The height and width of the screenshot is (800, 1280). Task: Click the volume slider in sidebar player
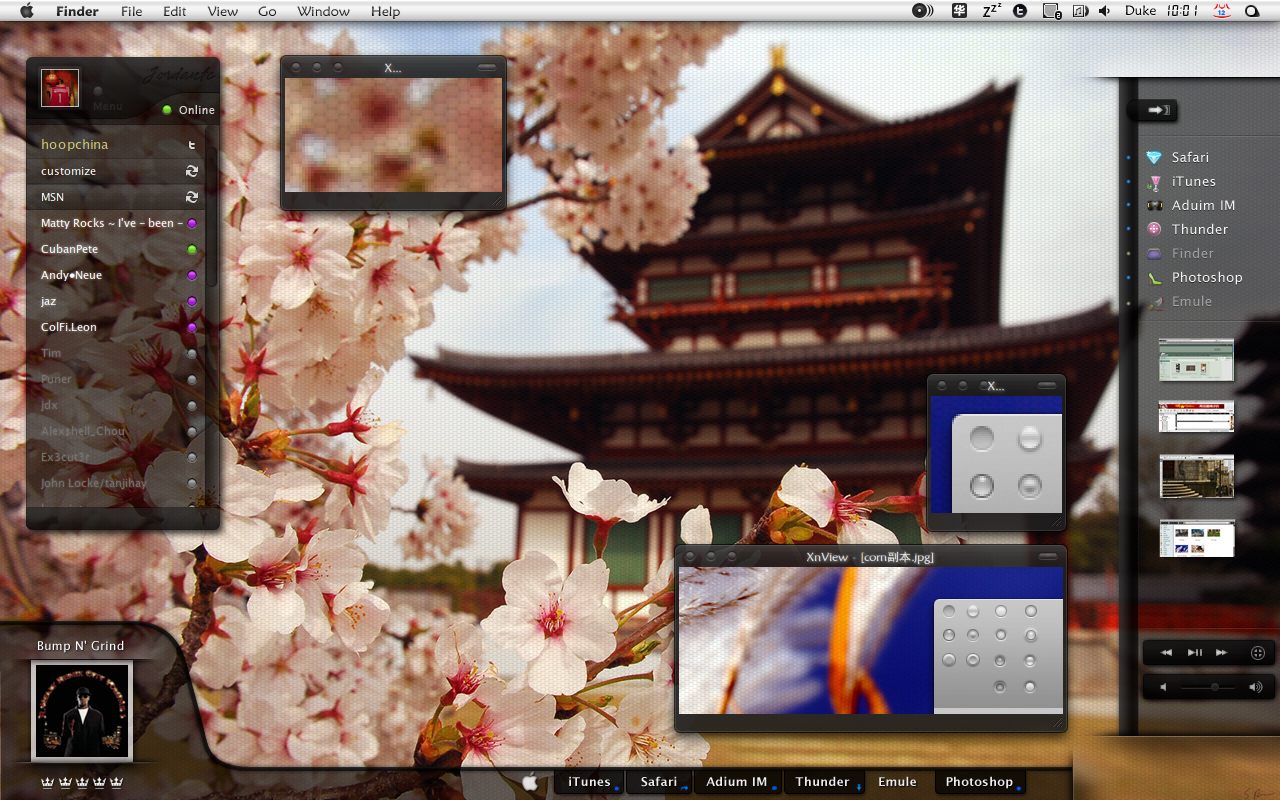[1206, 687]
